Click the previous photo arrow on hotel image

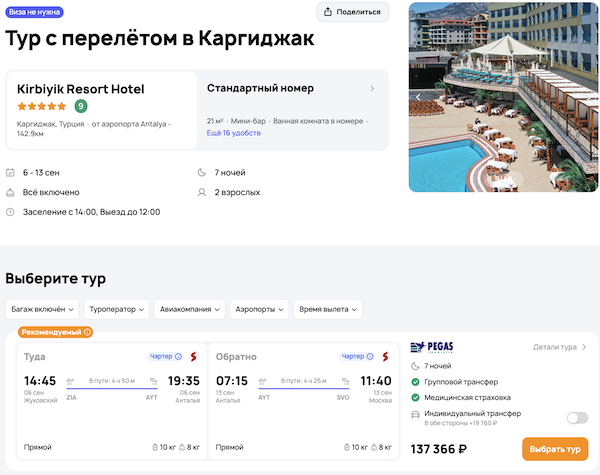(x=417, y=97)
